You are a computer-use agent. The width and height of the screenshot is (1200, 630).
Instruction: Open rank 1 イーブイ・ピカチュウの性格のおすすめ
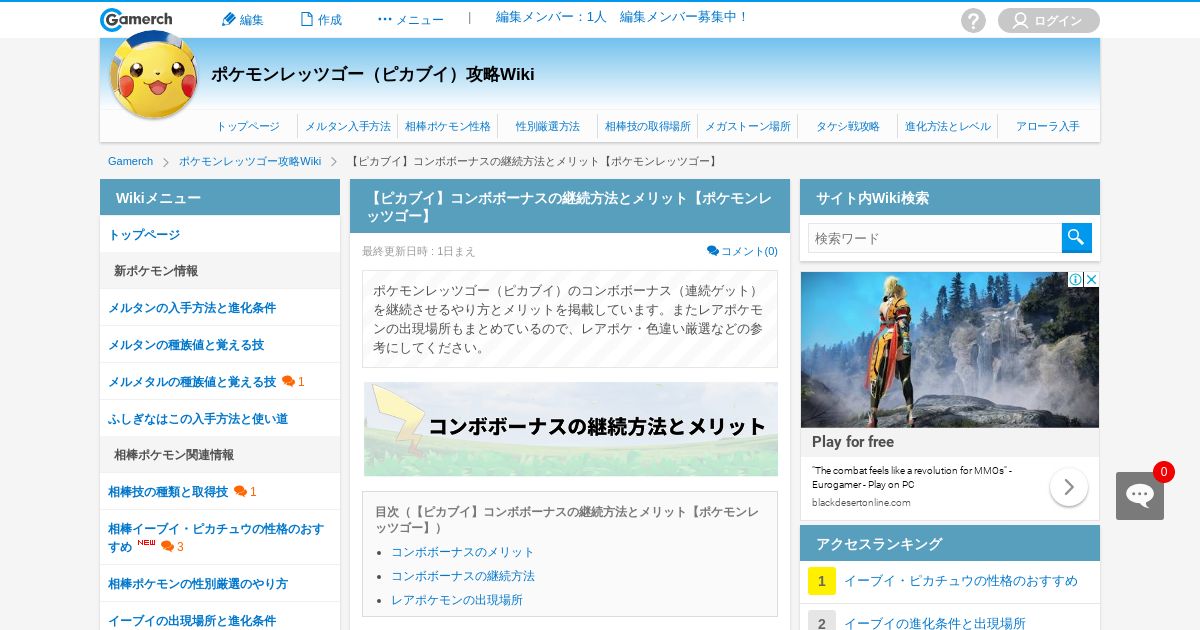coord(961,581)
